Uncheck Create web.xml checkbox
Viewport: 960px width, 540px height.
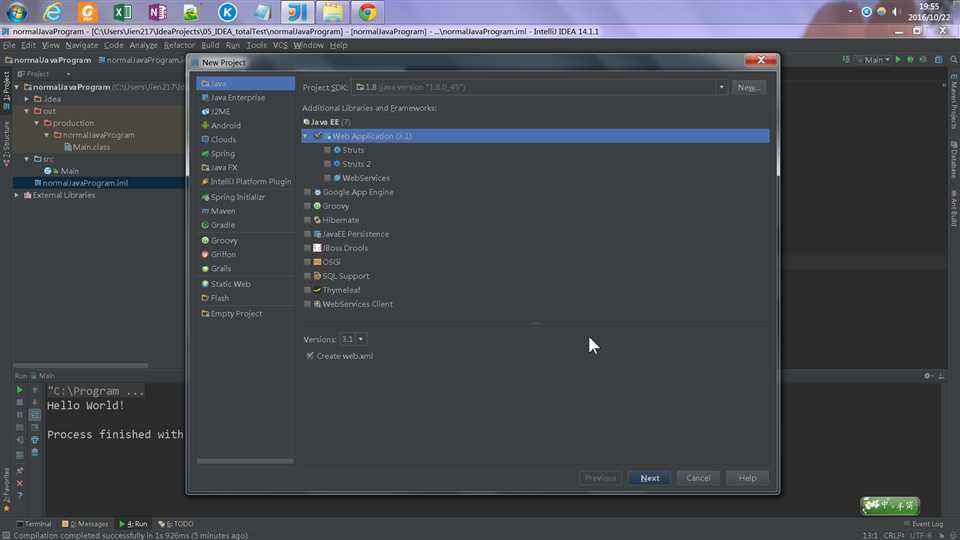click(x=310, y=356)
